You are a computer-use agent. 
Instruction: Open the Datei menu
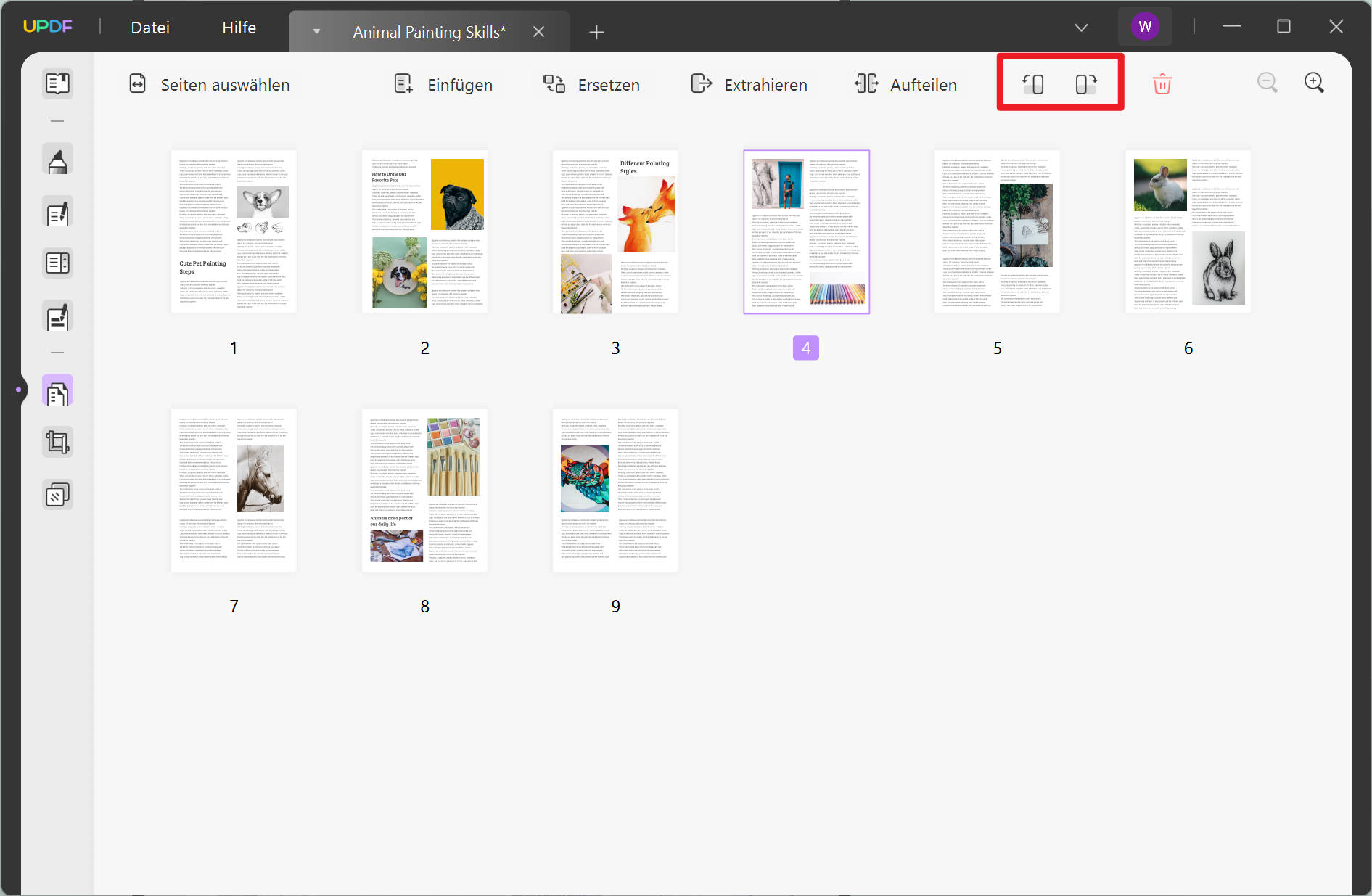(x=149, y=27)
